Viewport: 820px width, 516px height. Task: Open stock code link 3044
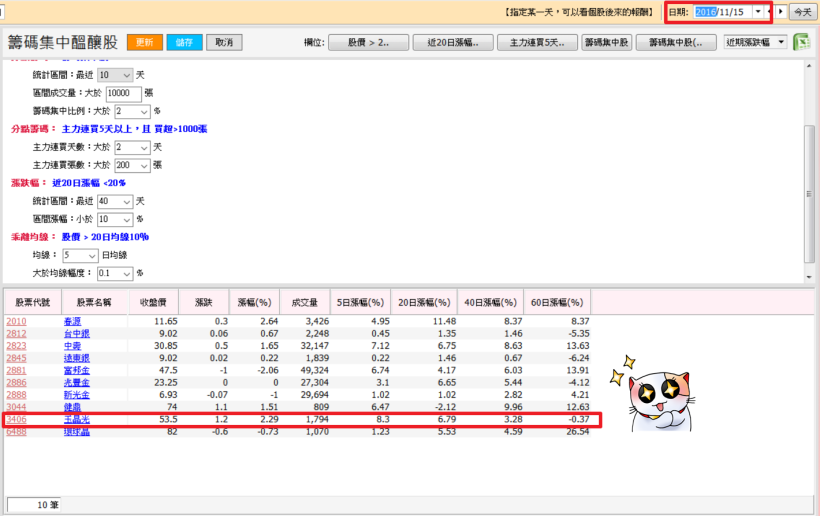(16, 407)
